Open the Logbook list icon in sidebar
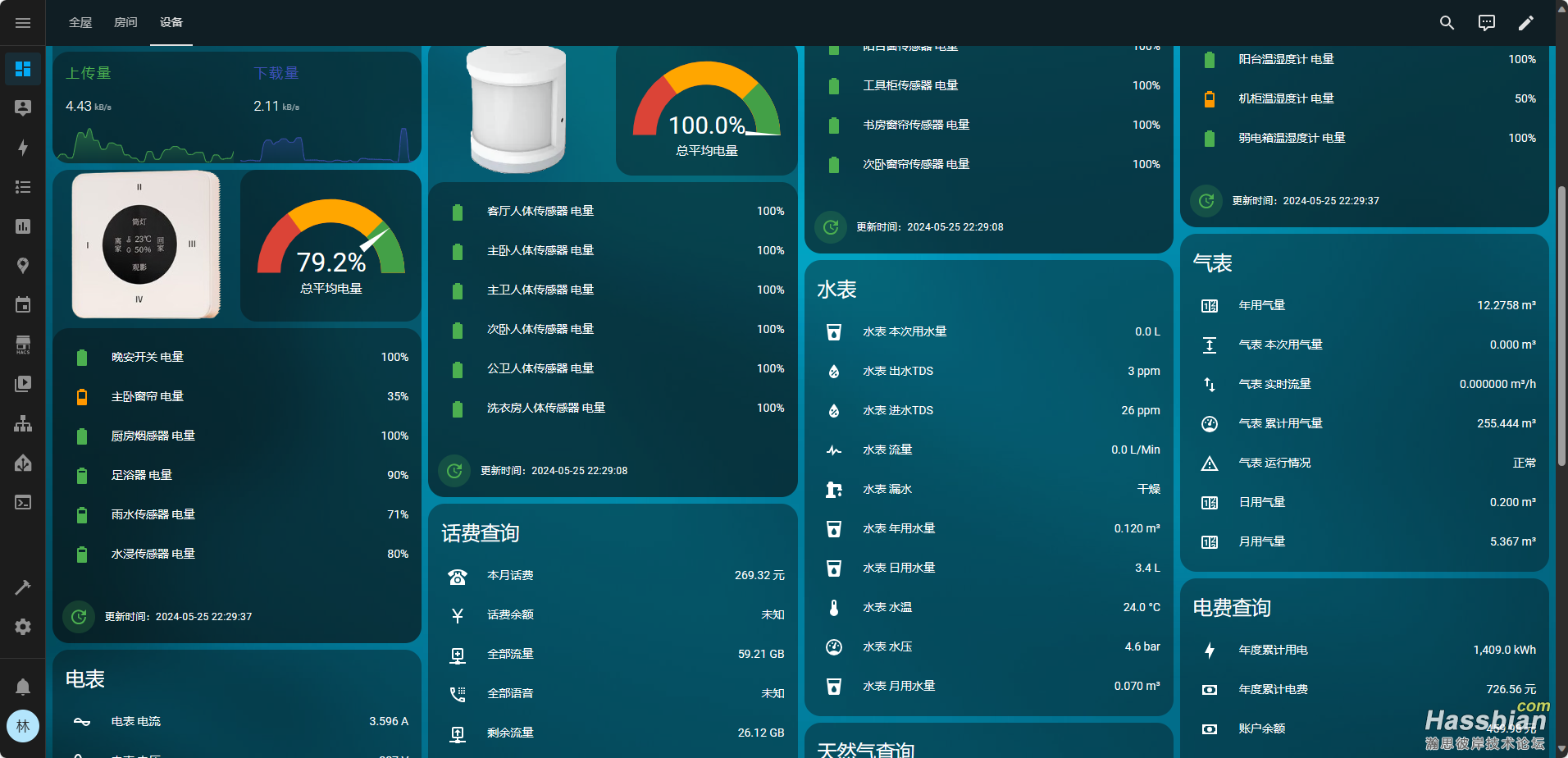Screen dimensions: 1568x758 coord(23,187)
